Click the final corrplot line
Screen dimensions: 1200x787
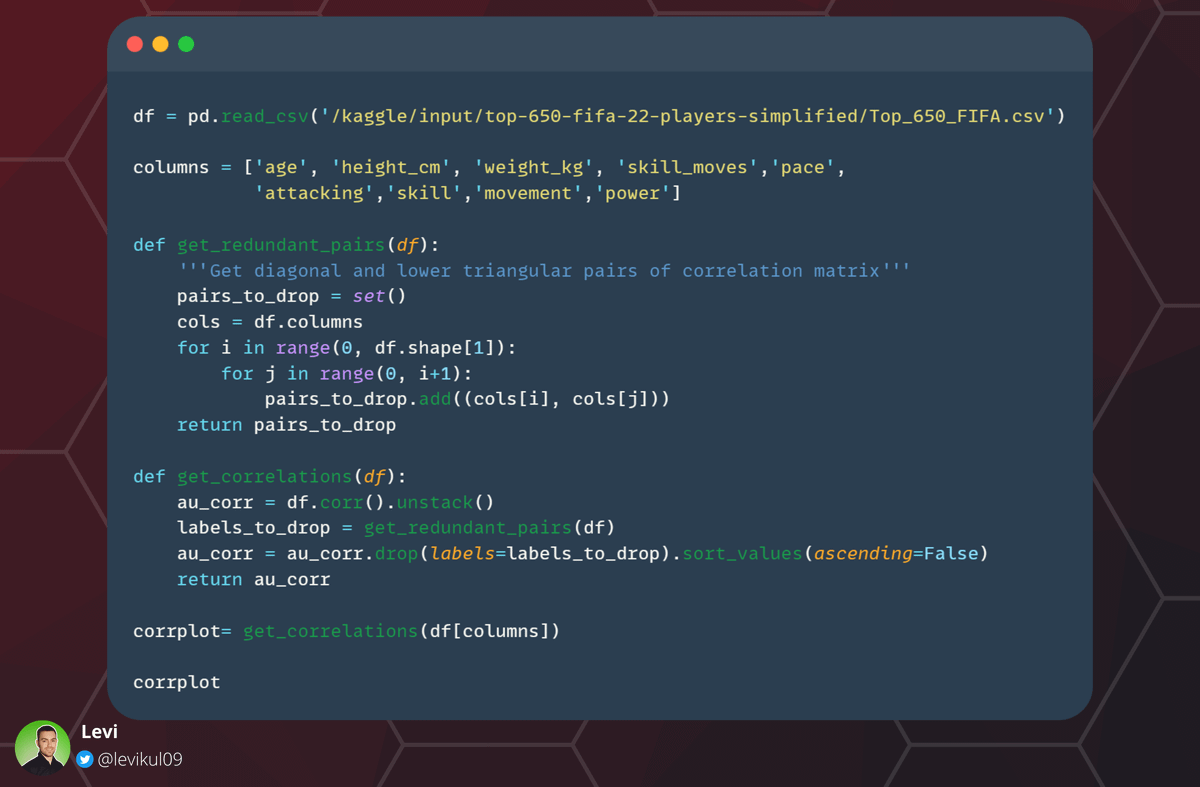click(176, 682)
